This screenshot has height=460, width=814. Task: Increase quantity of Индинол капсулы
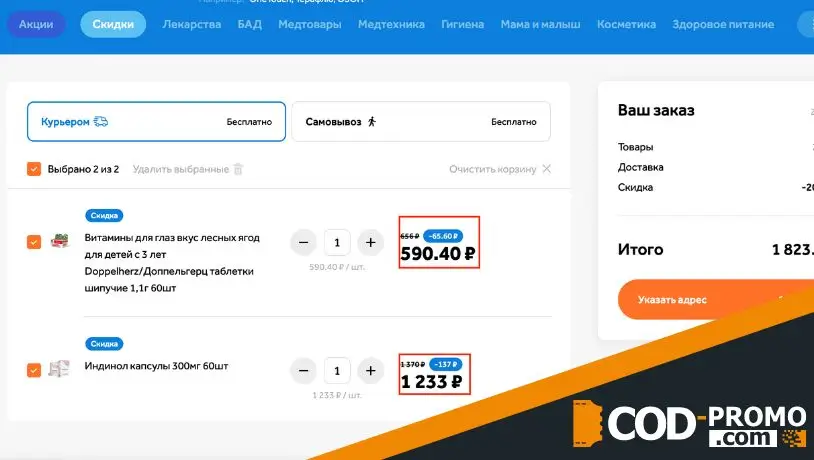point(370,371)
